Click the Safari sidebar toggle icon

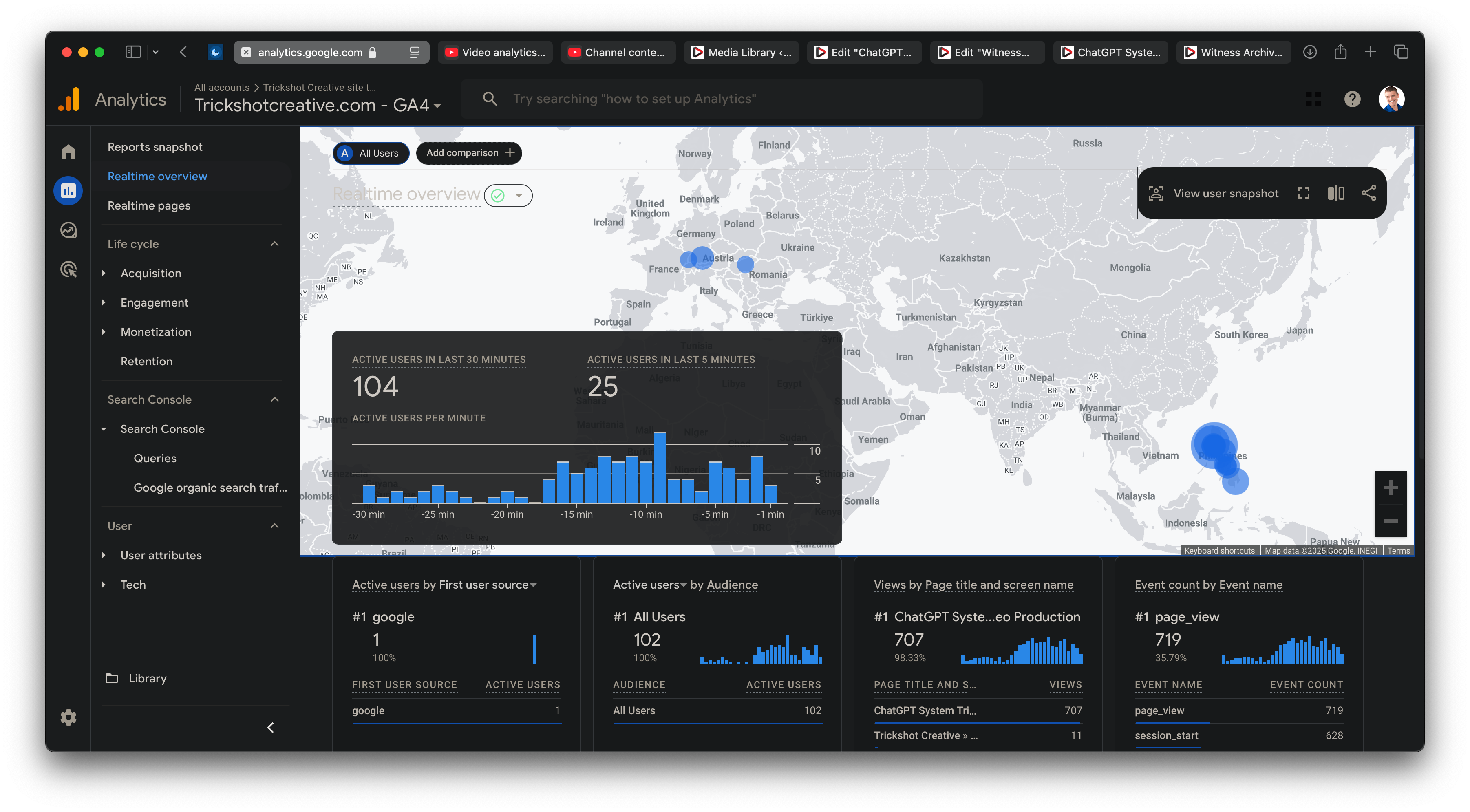(133, 52)
